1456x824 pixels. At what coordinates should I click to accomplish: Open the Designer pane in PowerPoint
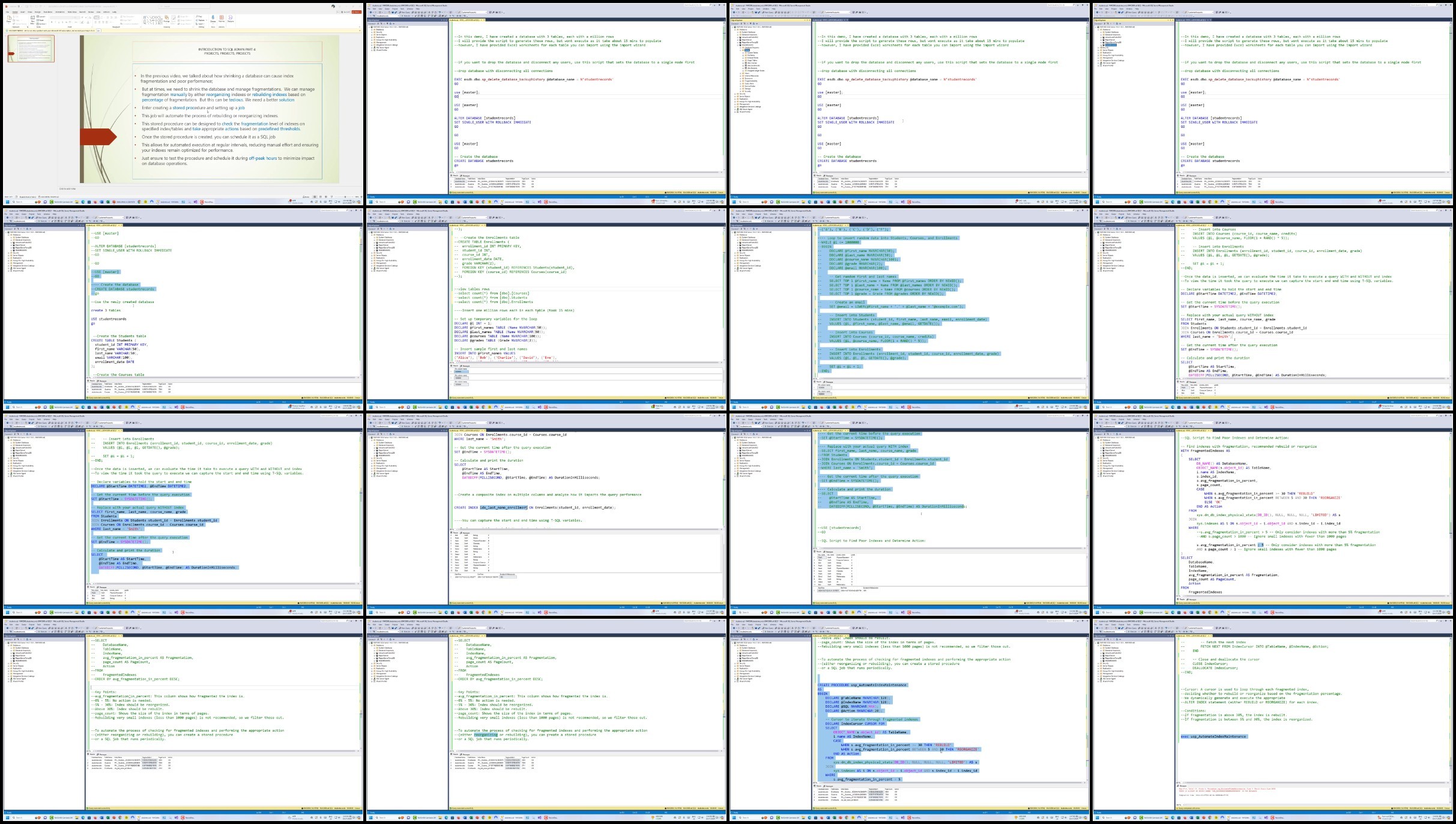click(231, 19)
